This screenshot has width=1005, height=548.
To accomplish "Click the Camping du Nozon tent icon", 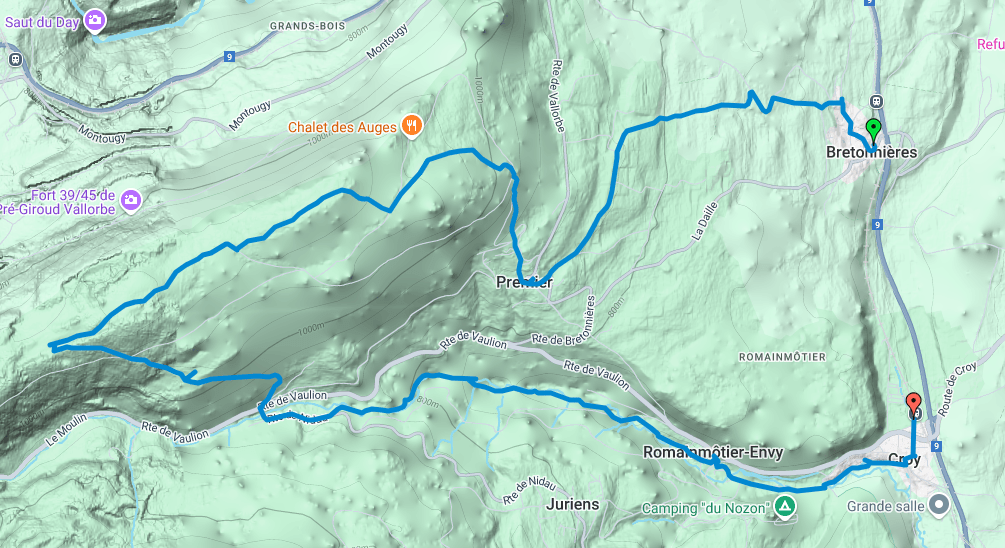I will click(x=785, y=507).
